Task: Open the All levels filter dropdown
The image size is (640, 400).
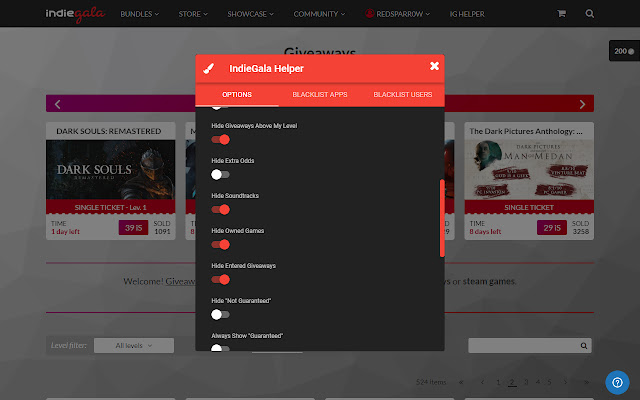Action: (134, 346)
